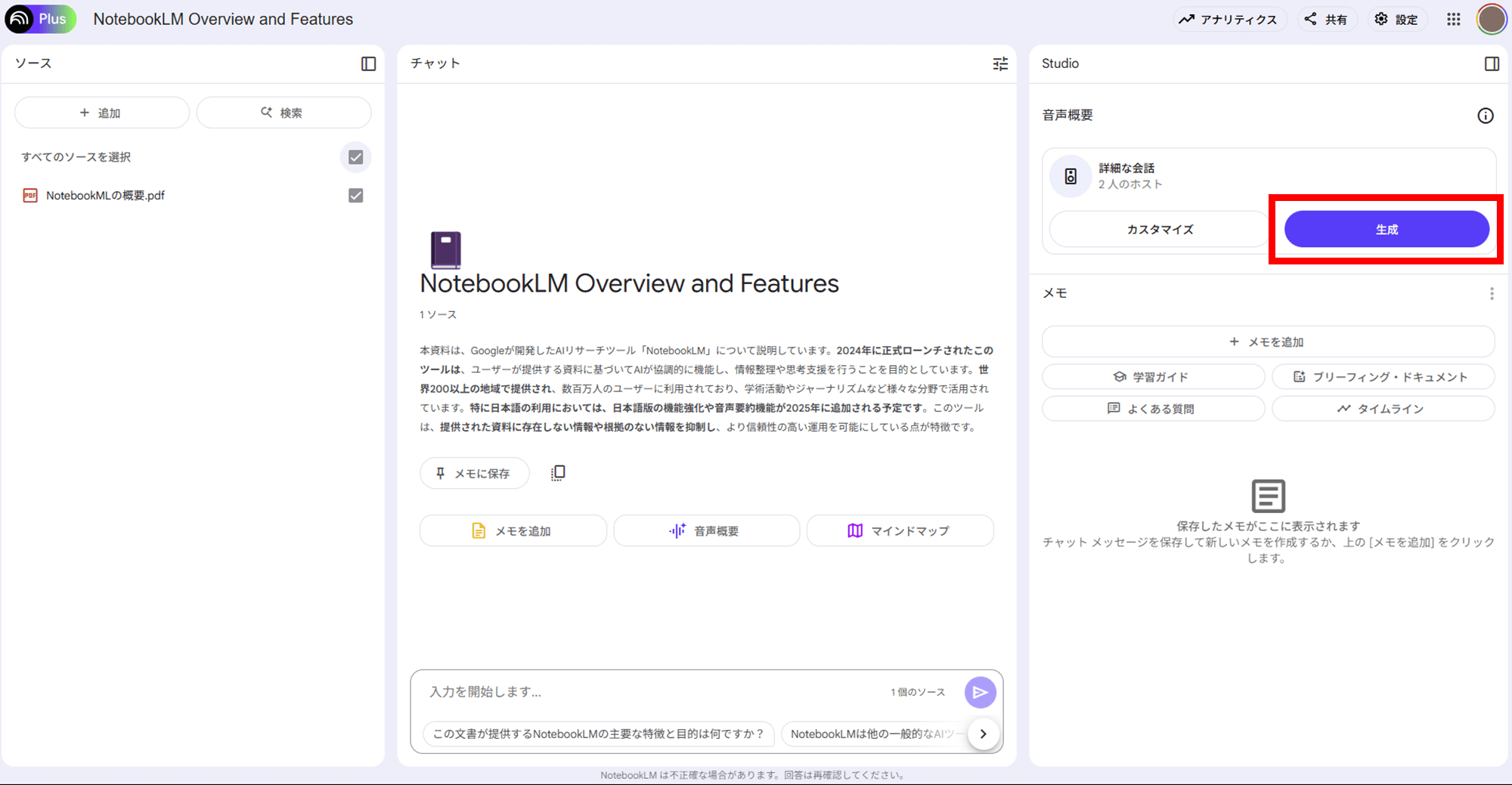Screen dimensions: 1512x785
Task: Open chat configuration sliders icon
Action: [1000, 63]
